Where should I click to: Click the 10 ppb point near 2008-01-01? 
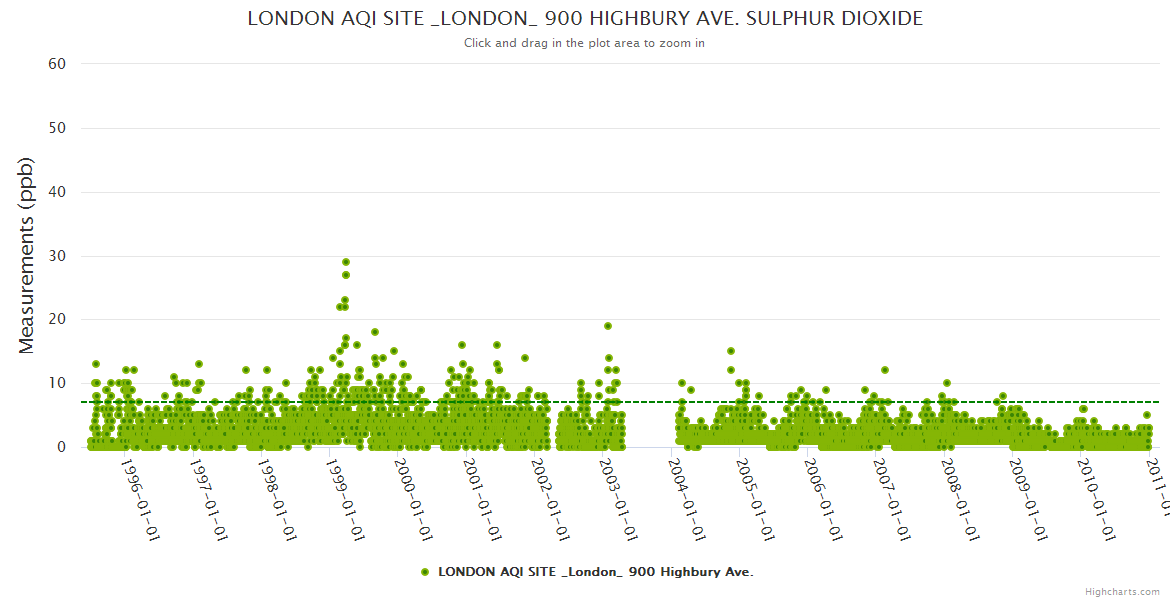coord(947,383)
